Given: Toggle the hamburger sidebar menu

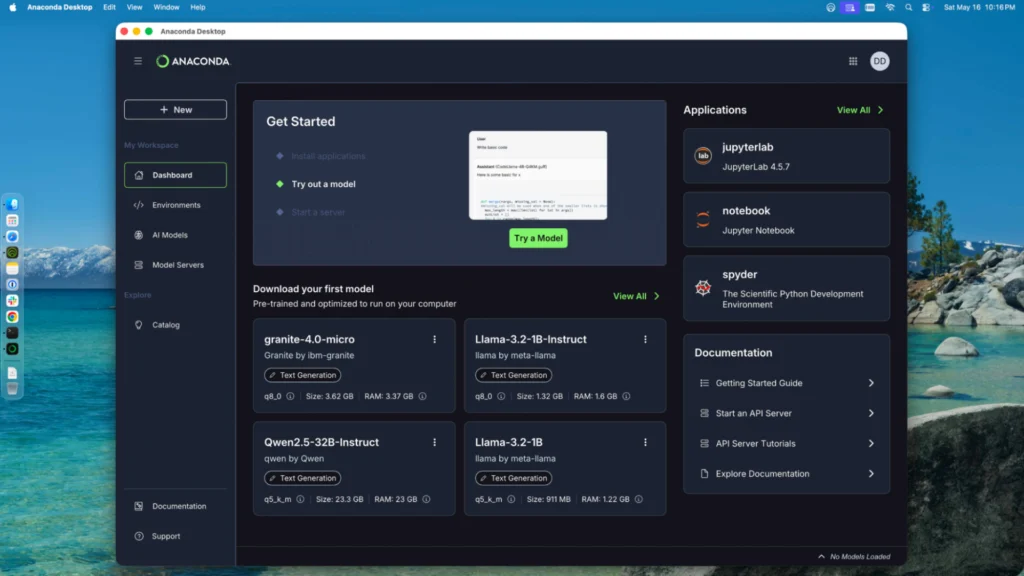Looking at the screenshot, I should (138, 61).
